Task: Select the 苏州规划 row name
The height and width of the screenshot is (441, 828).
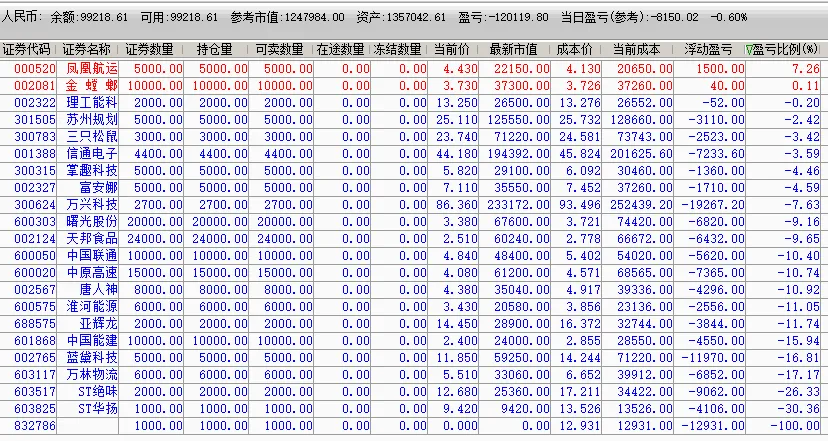Action: coord(92,120)
